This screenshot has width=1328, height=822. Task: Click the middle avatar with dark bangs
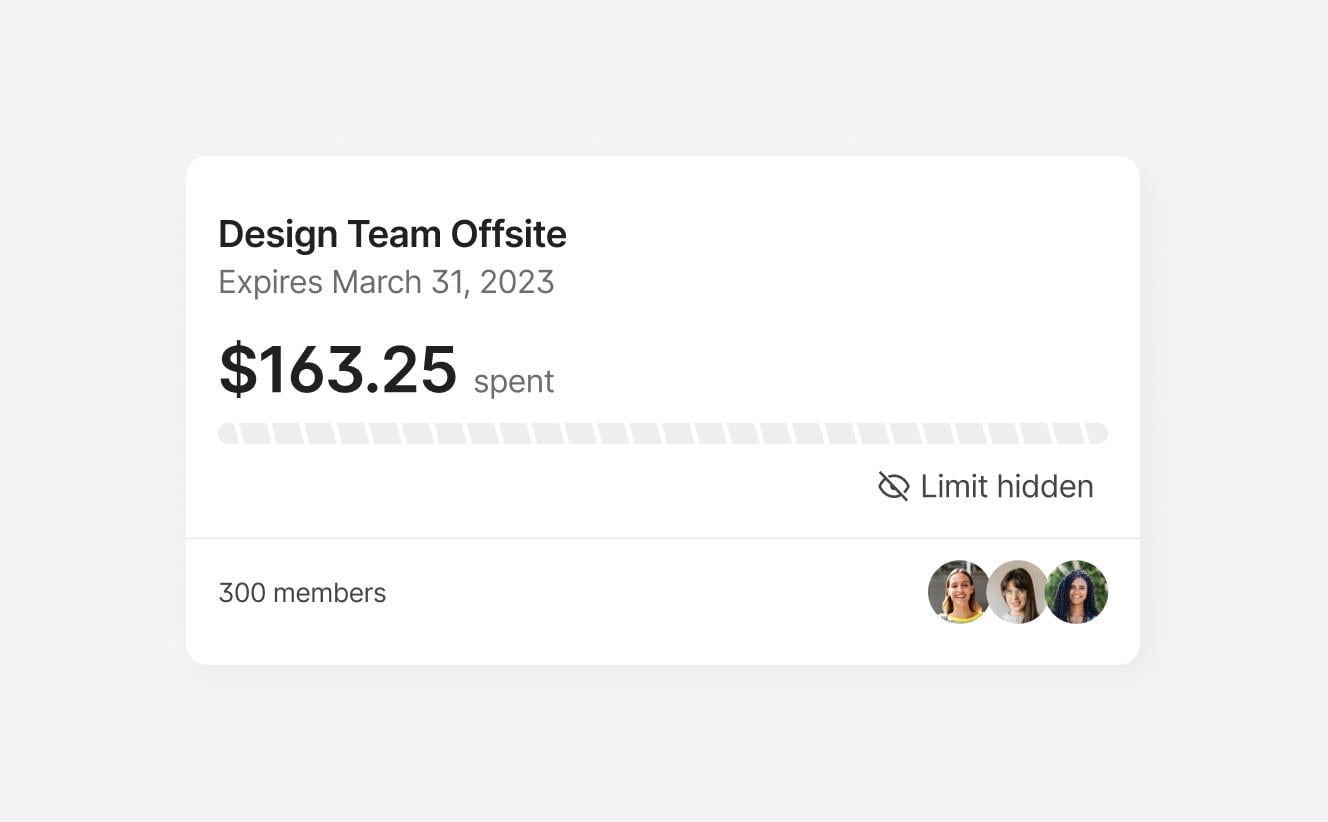click(1017, 592)
